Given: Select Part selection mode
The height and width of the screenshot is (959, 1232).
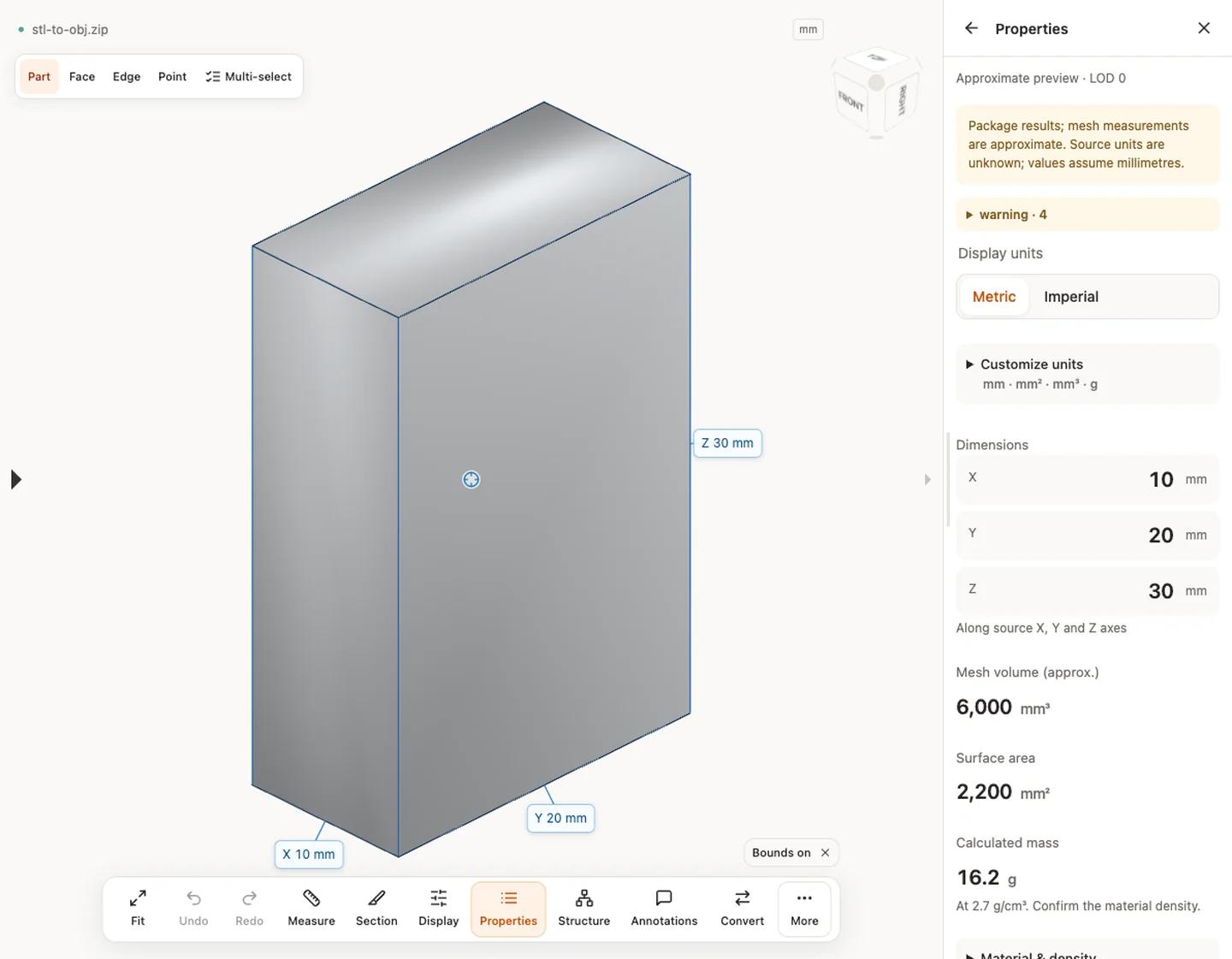Looking at the screenshot, I should coord(39,76).
